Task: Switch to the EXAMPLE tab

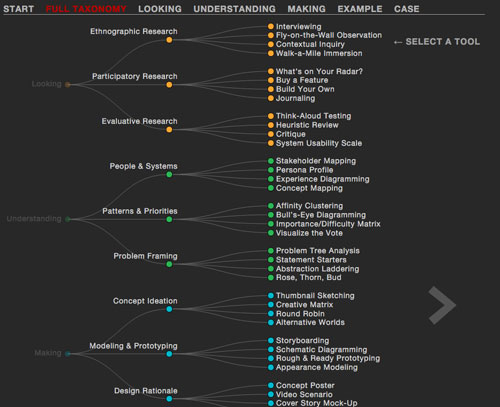Action: [360, 9]
